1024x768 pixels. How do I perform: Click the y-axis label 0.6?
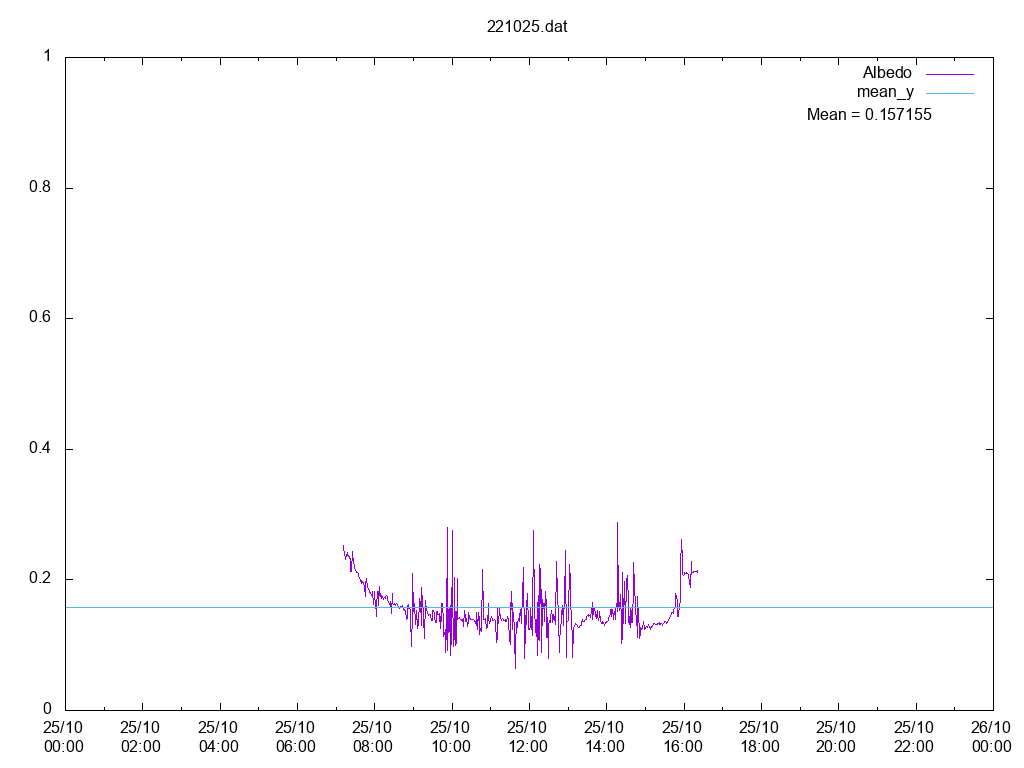40,317
